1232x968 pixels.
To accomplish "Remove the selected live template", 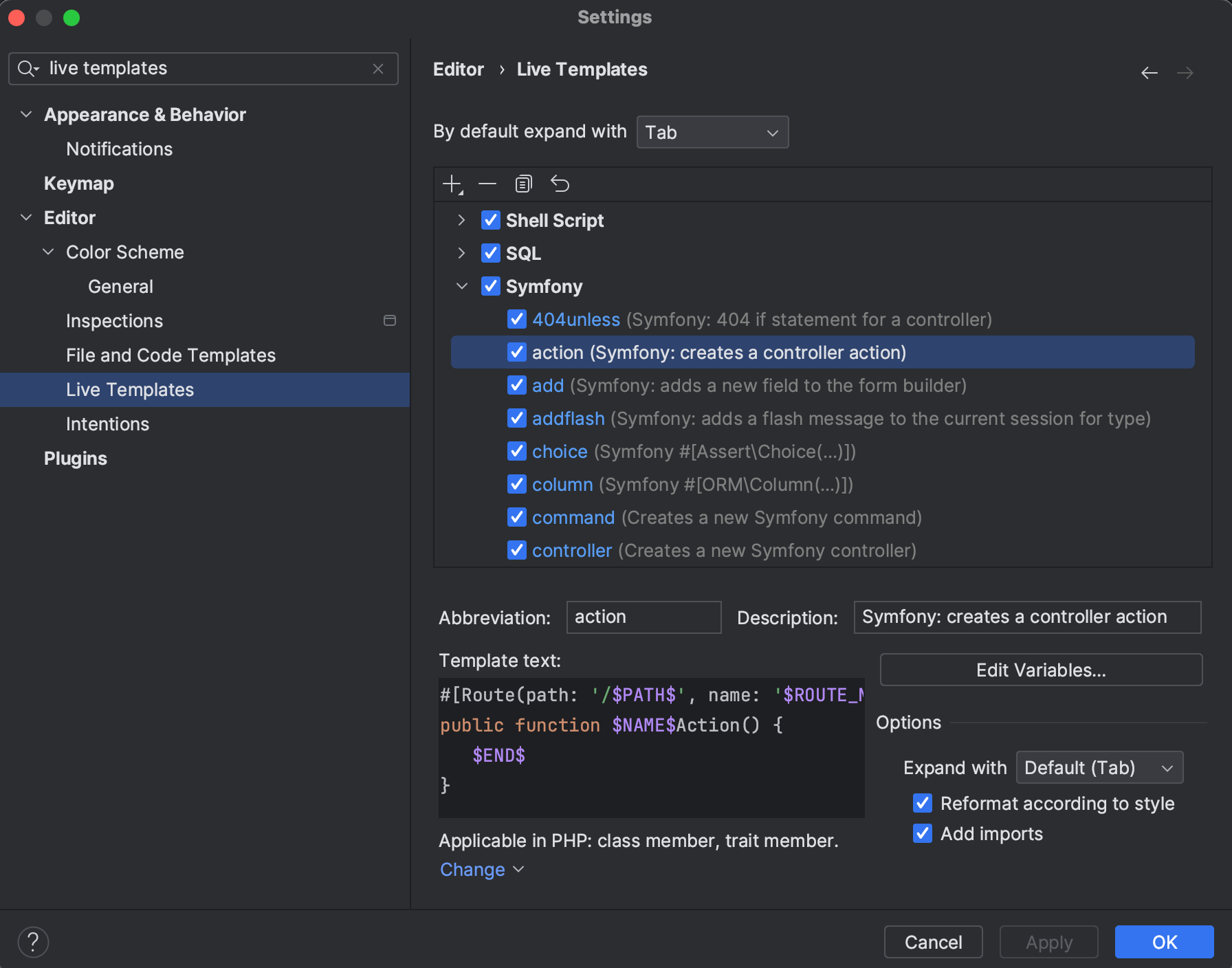I will (487, 184).
